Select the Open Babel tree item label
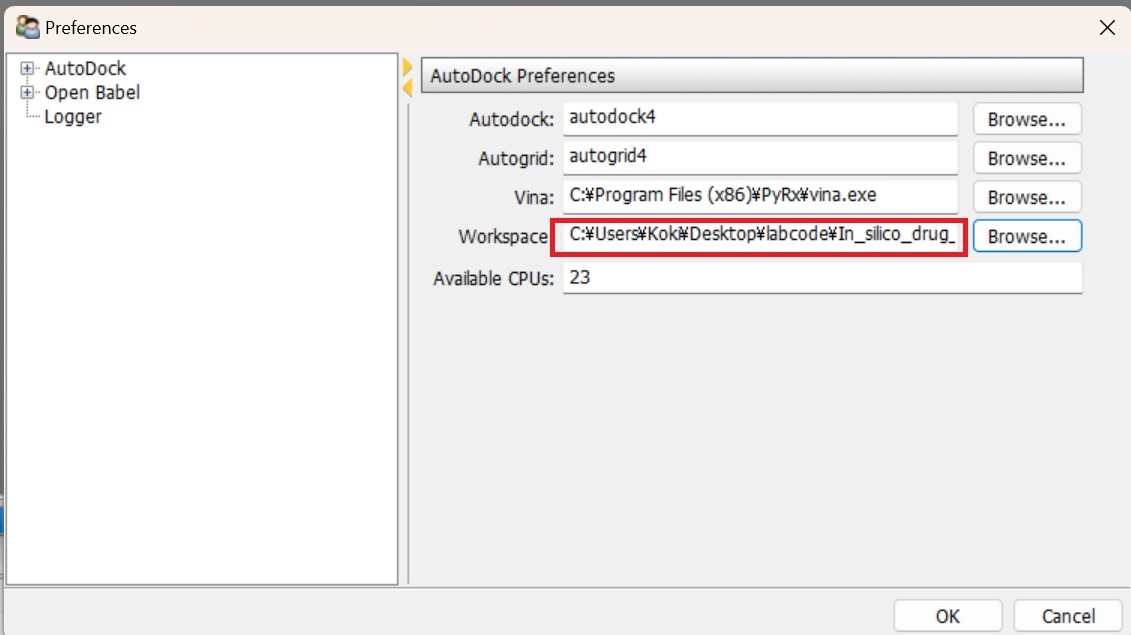 click(92, 92)
